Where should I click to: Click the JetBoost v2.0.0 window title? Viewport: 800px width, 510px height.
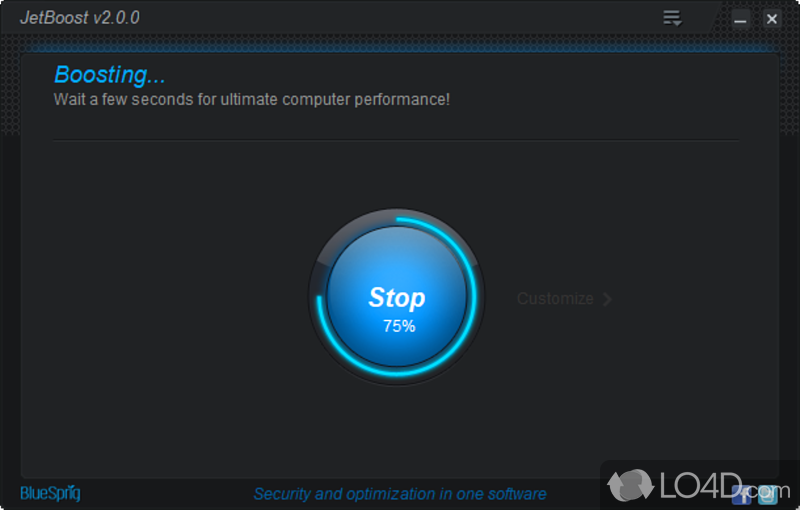click(80, 18)
